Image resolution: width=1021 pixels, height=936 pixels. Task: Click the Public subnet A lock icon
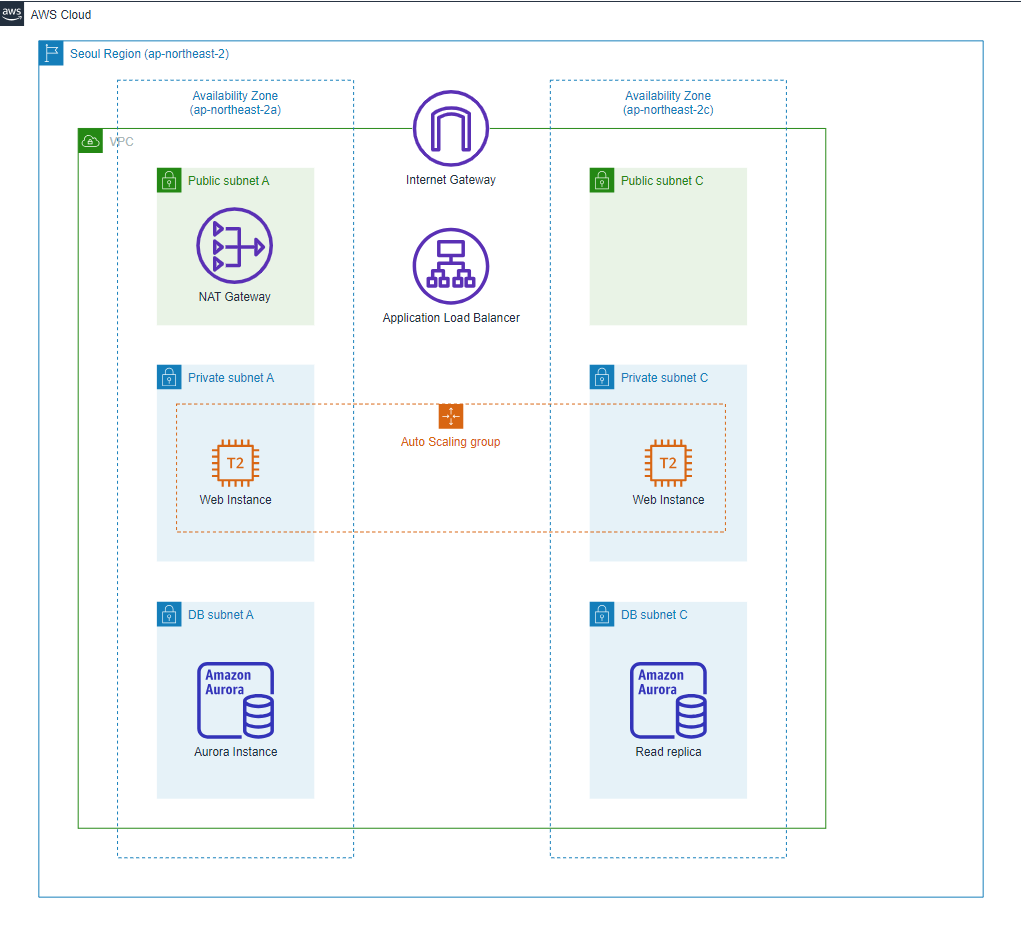click(169, 180)
